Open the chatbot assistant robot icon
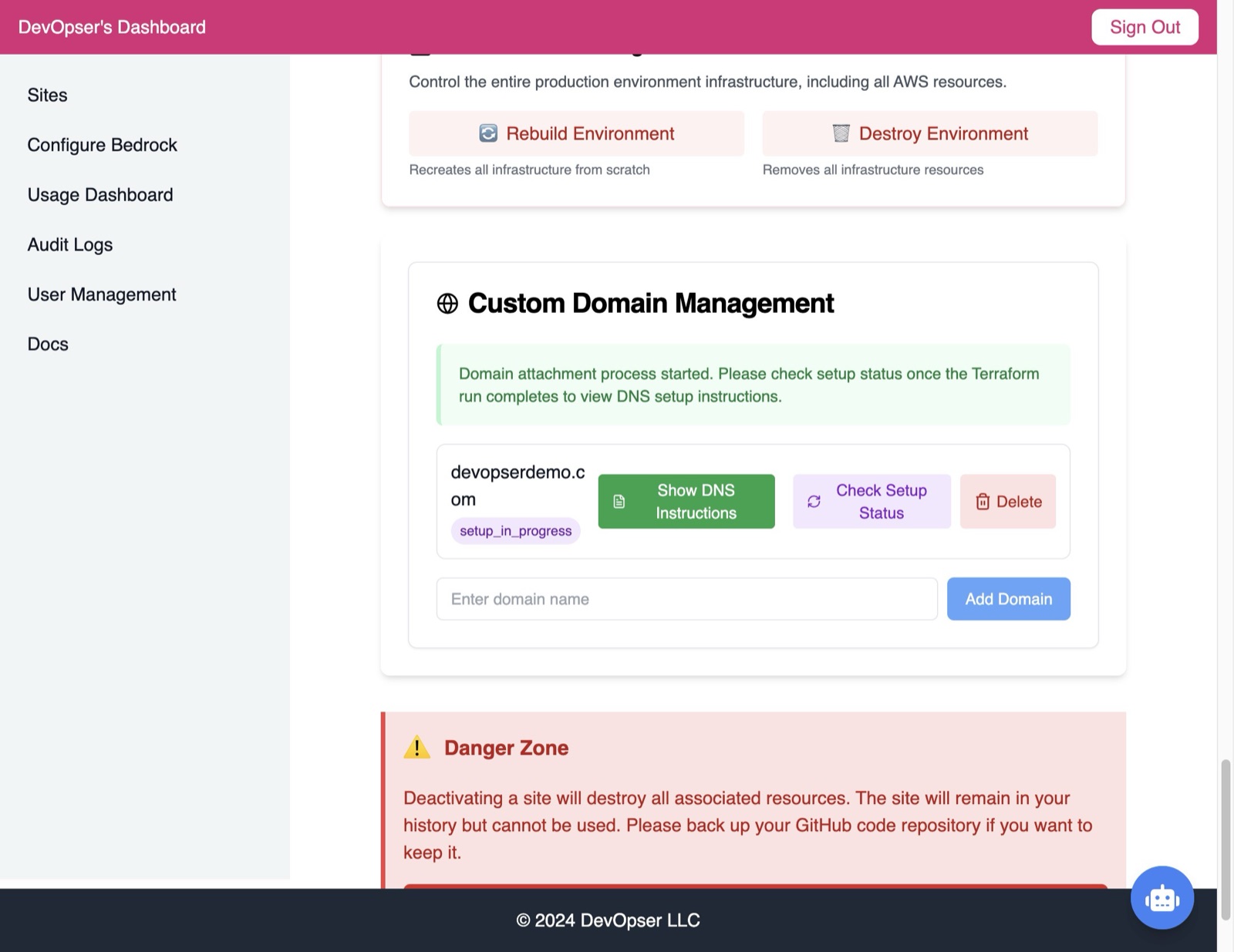Screen dimensions: 1234x952 tap(1162, 897)
